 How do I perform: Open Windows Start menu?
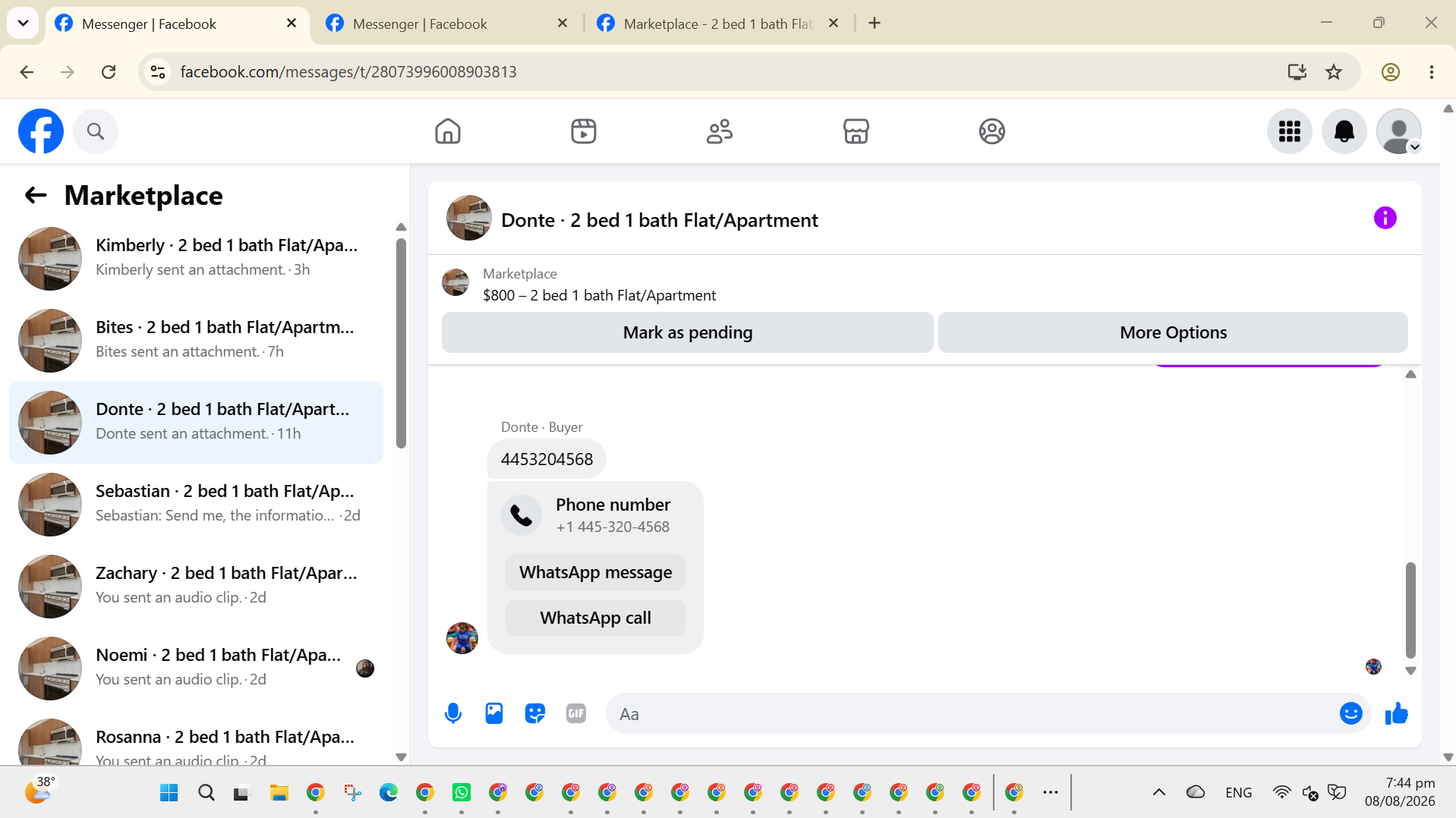169,793
